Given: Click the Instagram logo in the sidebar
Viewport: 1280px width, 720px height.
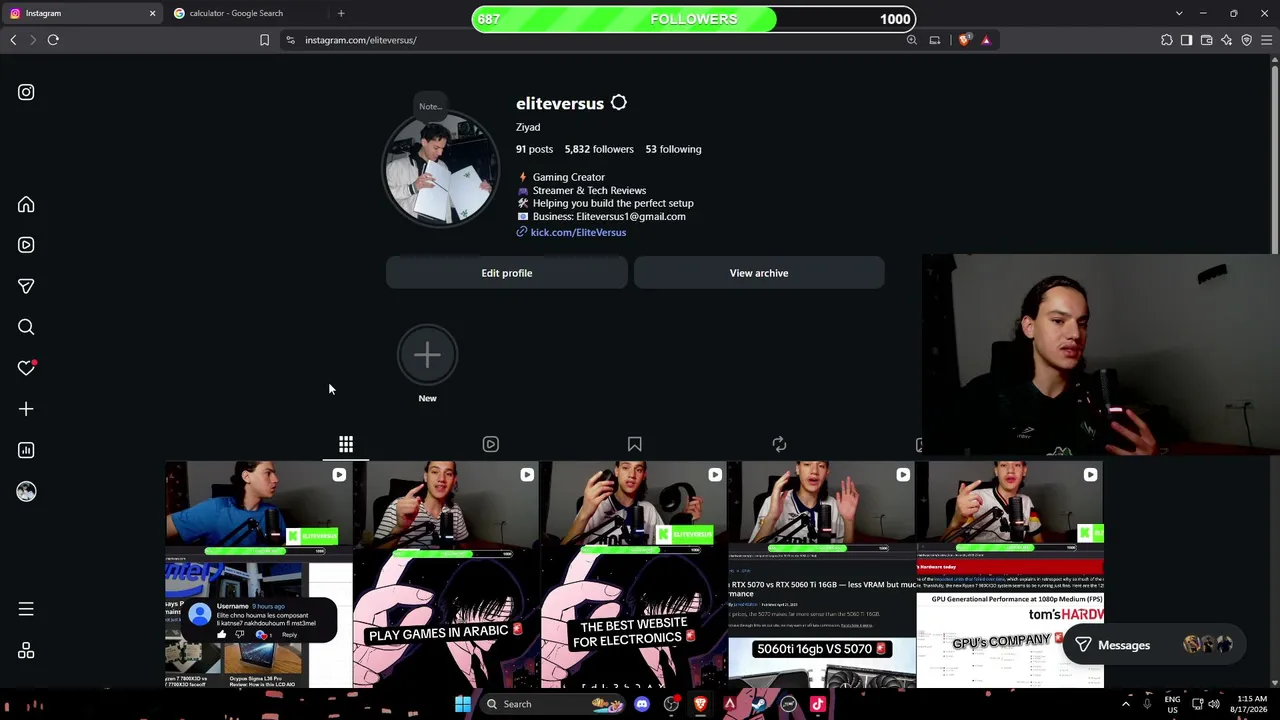Looking at the screenshot, I should point(26,92).
